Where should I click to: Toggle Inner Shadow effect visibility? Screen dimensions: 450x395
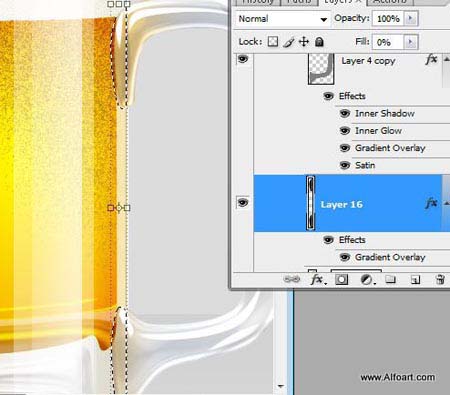(345, 114)
